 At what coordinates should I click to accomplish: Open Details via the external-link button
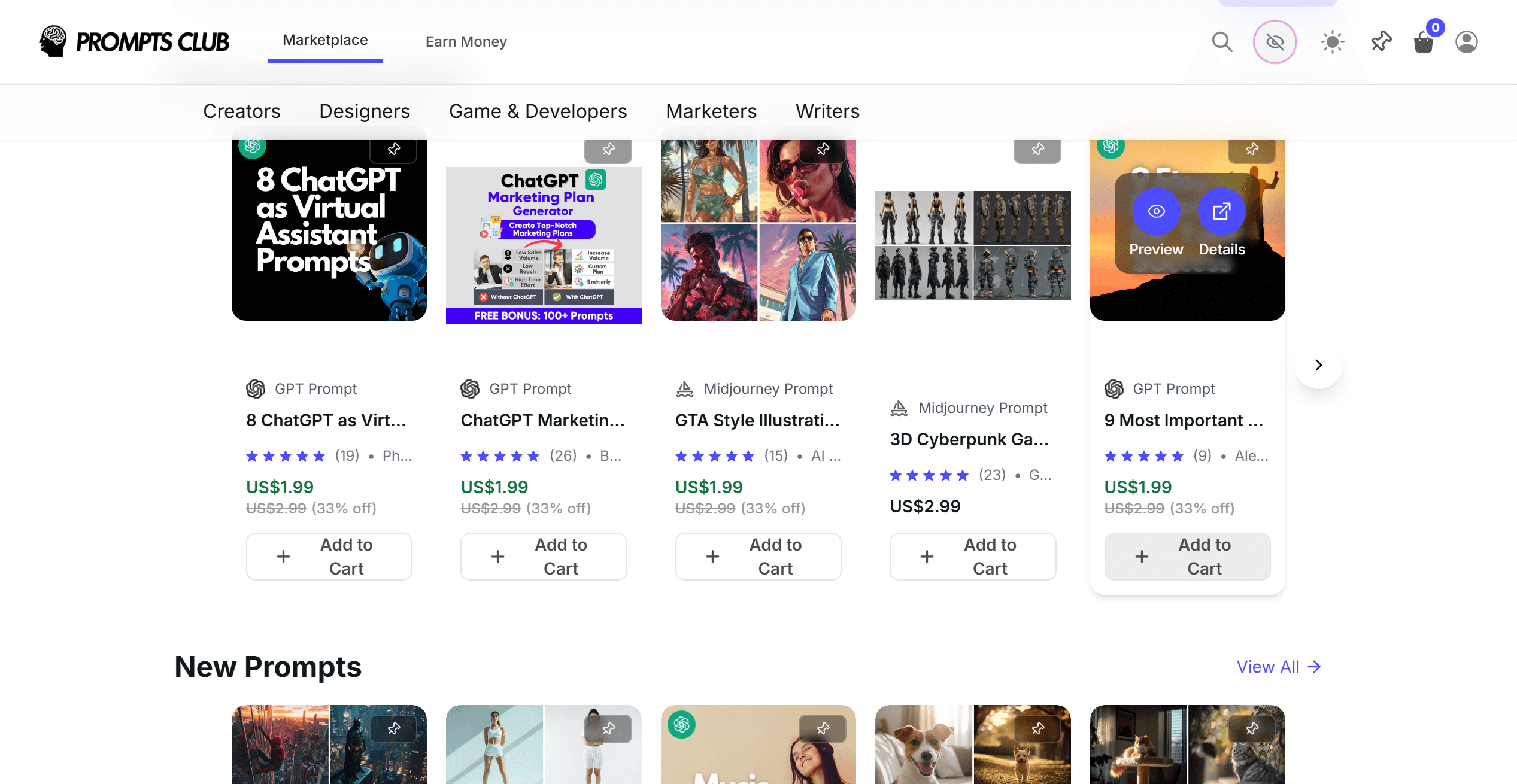click(1221, 211)
